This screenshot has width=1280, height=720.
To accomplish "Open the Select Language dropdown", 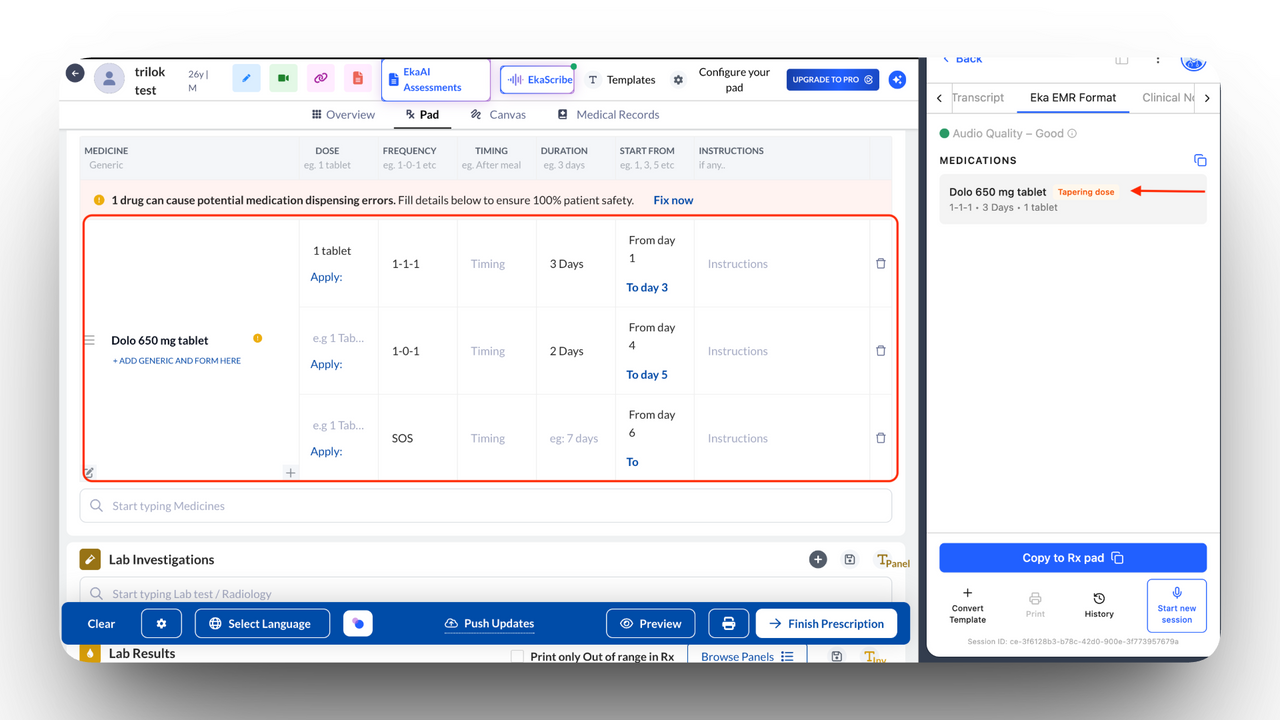I will (x=260, y=623).
